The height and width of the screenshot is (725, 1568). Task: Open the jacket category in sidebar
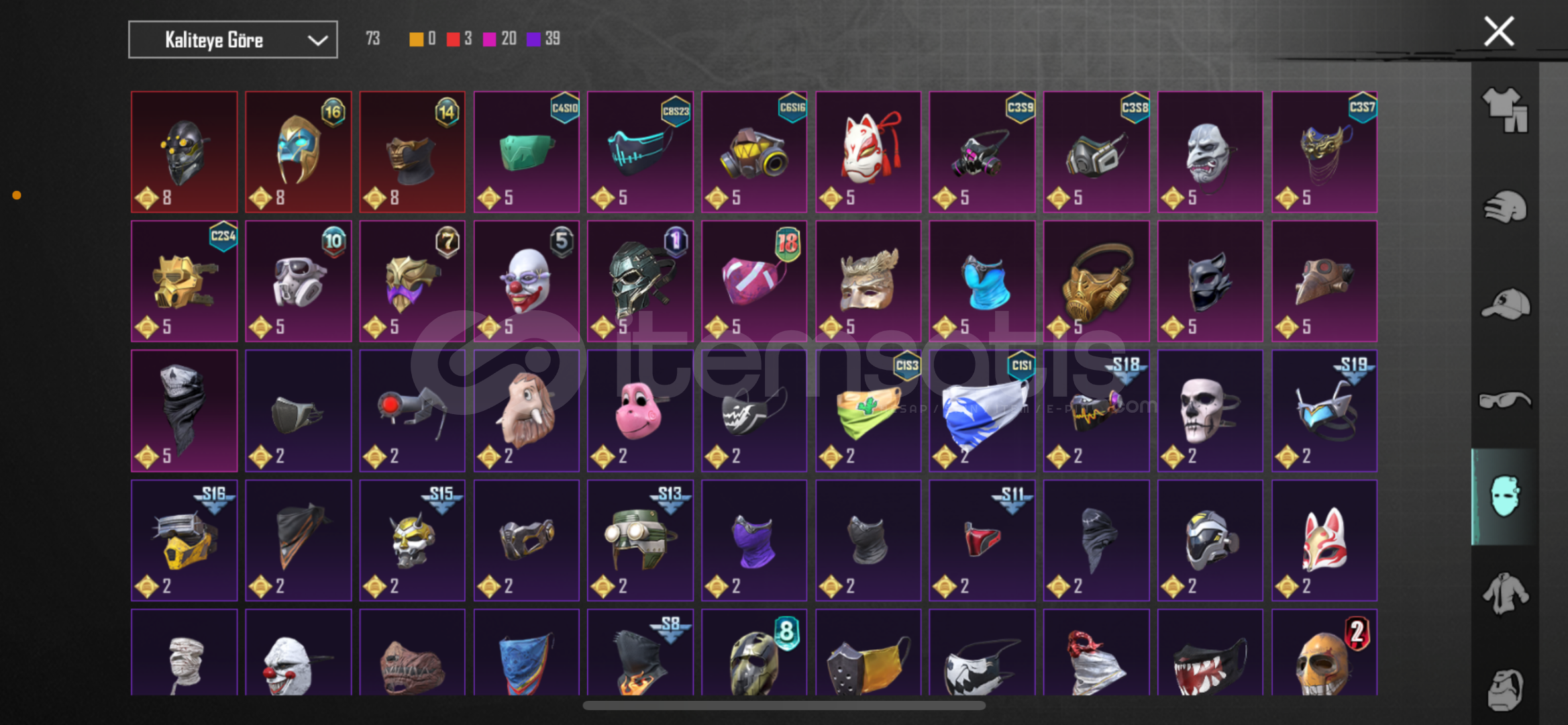tap(1505, 593)
